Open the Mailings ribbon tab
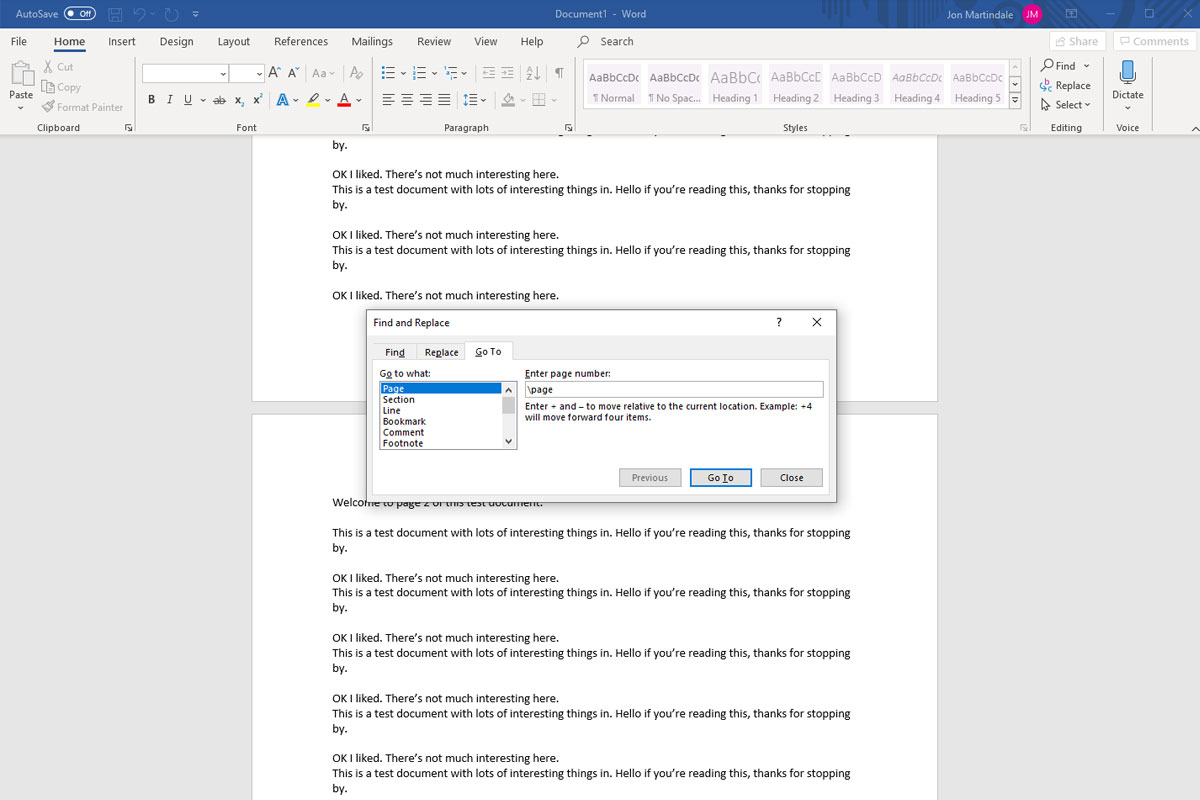The width and height of the screenshot is (1200, 800). 372,41
